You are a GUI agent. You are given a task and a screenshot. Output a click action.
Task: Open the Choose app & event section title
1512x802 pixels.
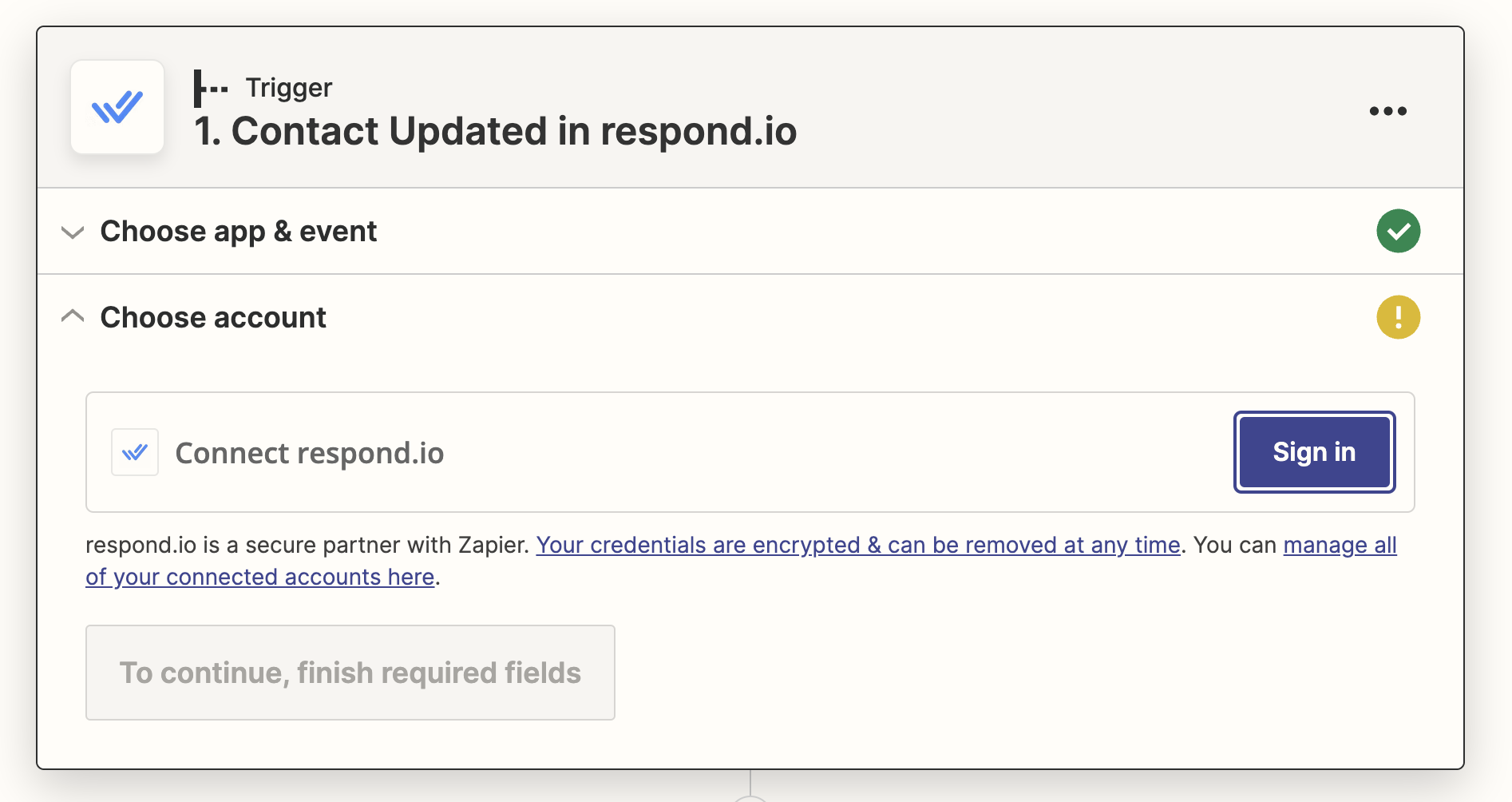238,232
